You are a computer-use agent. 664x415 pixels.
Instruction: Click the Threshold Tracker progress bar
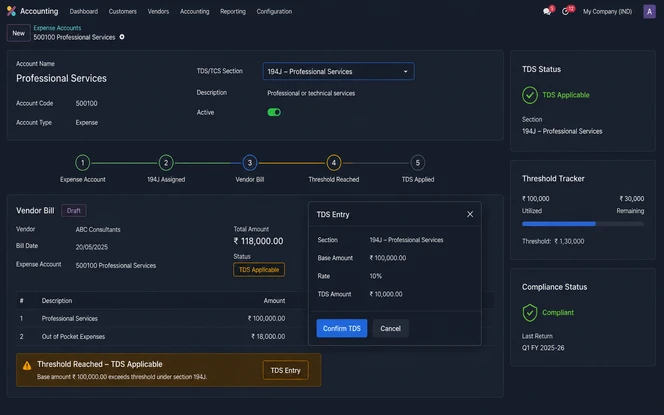(x=583, y=224)
